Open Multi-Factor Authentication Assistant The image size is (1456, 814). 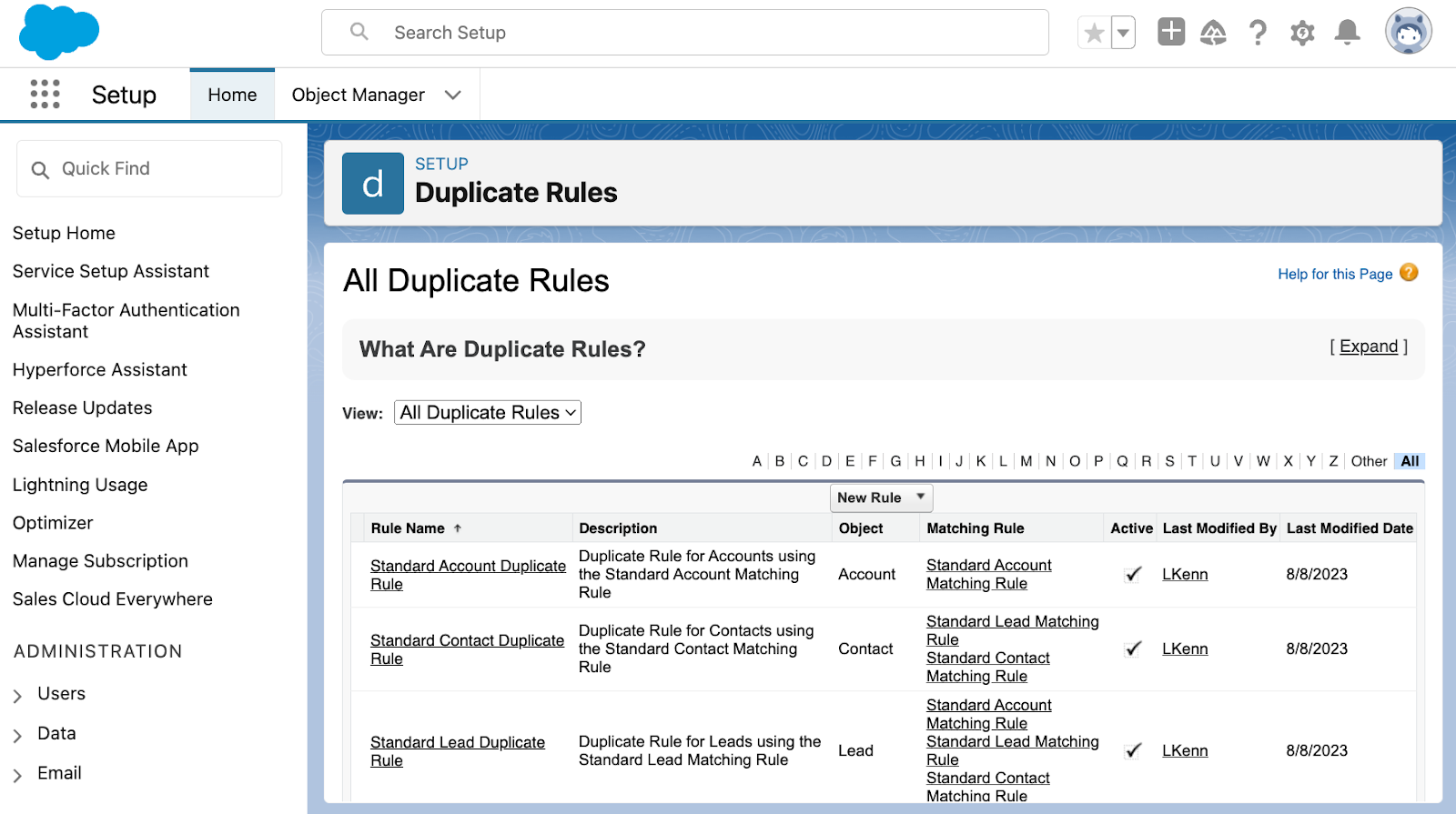coord(126,321)
